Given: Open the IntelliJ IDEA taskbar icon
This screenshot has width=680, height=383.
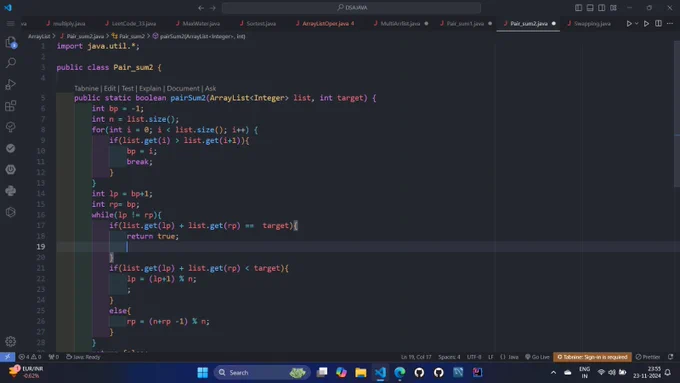Looking at the screenshot, I should click(x=477, y=372).
